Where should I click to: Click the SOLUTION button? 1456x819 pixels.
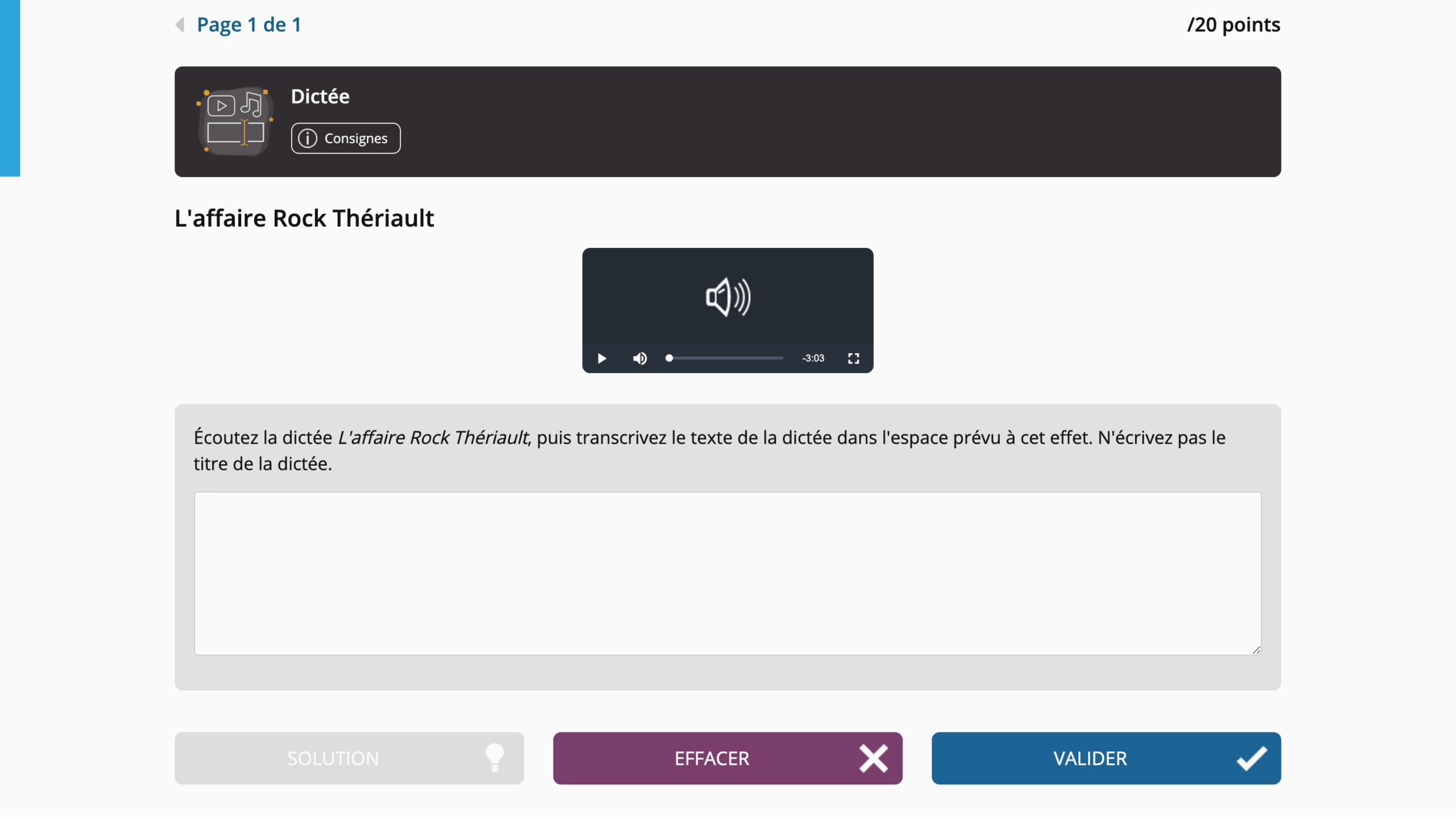click(x=349, y=758)
